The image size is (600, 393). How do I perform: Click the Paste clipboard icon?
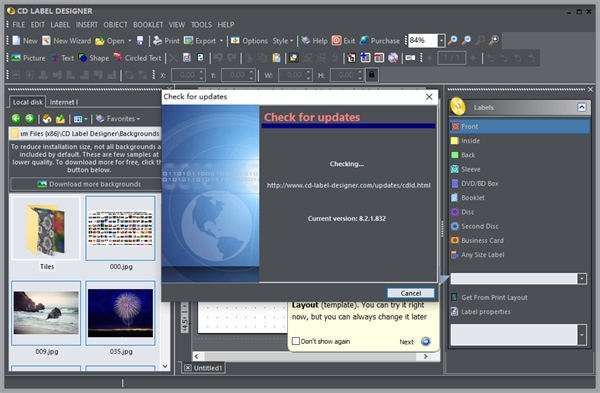coord(276,58)
